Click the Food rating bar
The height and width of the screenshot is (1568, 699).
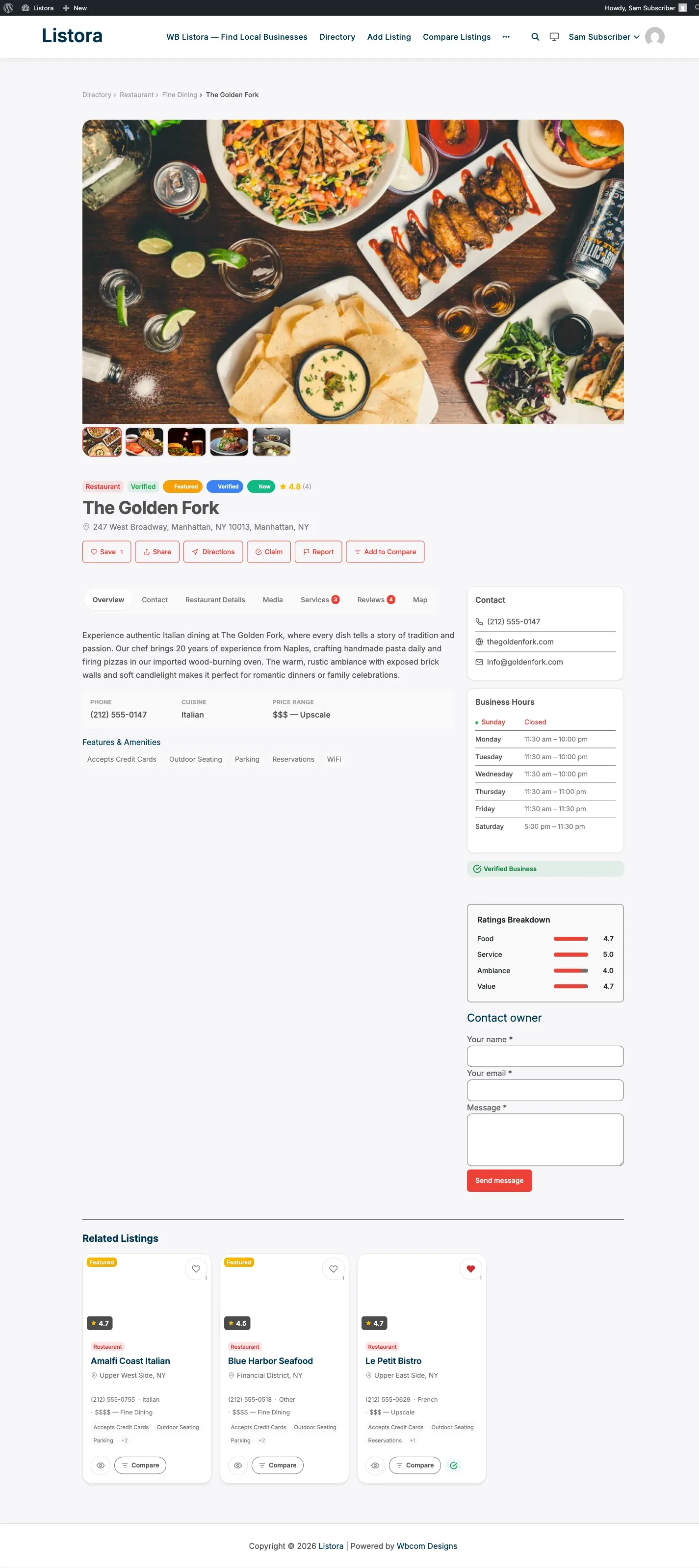(570, 939)
